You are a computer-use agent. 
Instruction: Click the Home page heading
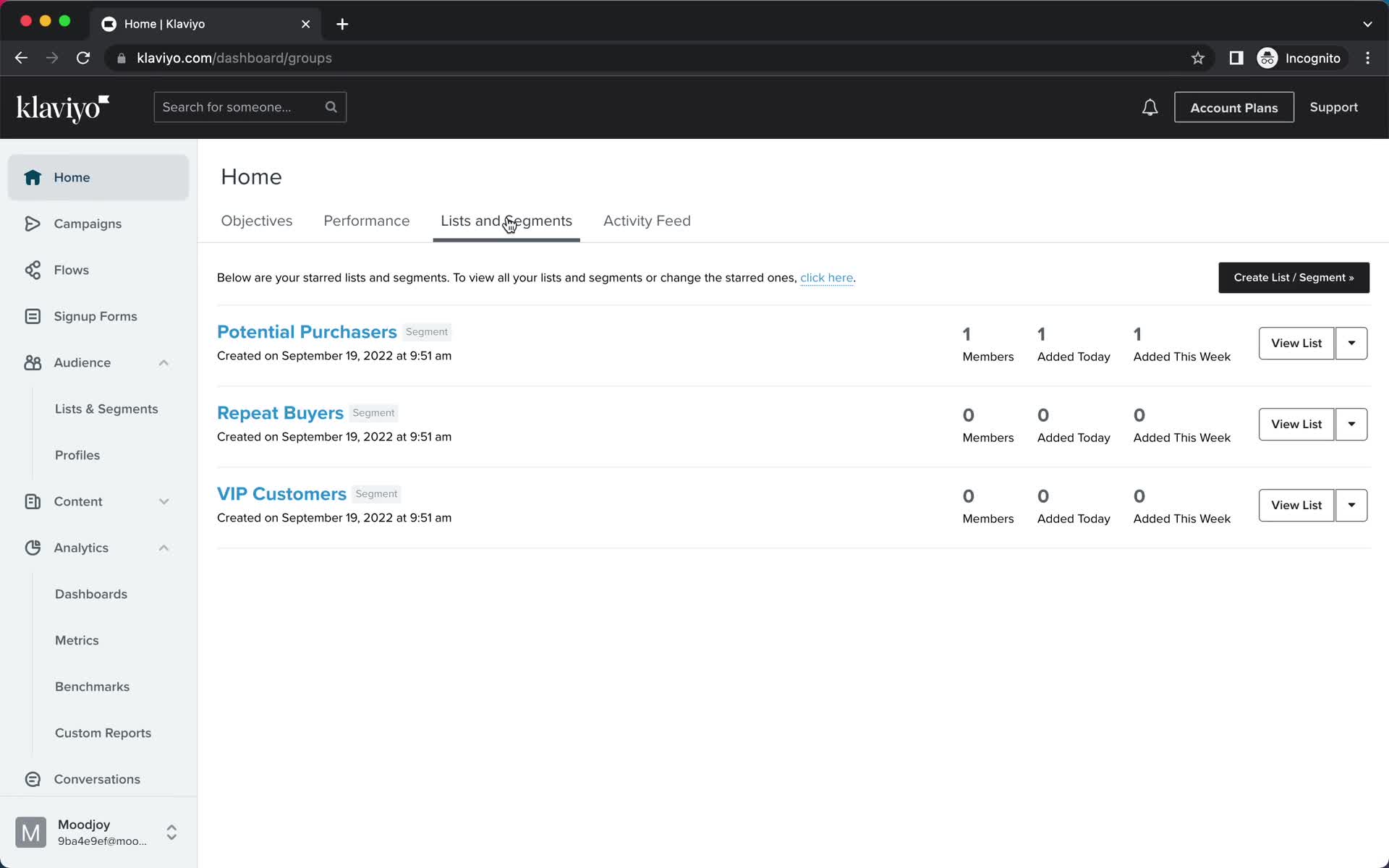pyautogui.click(x=251, y=176)
